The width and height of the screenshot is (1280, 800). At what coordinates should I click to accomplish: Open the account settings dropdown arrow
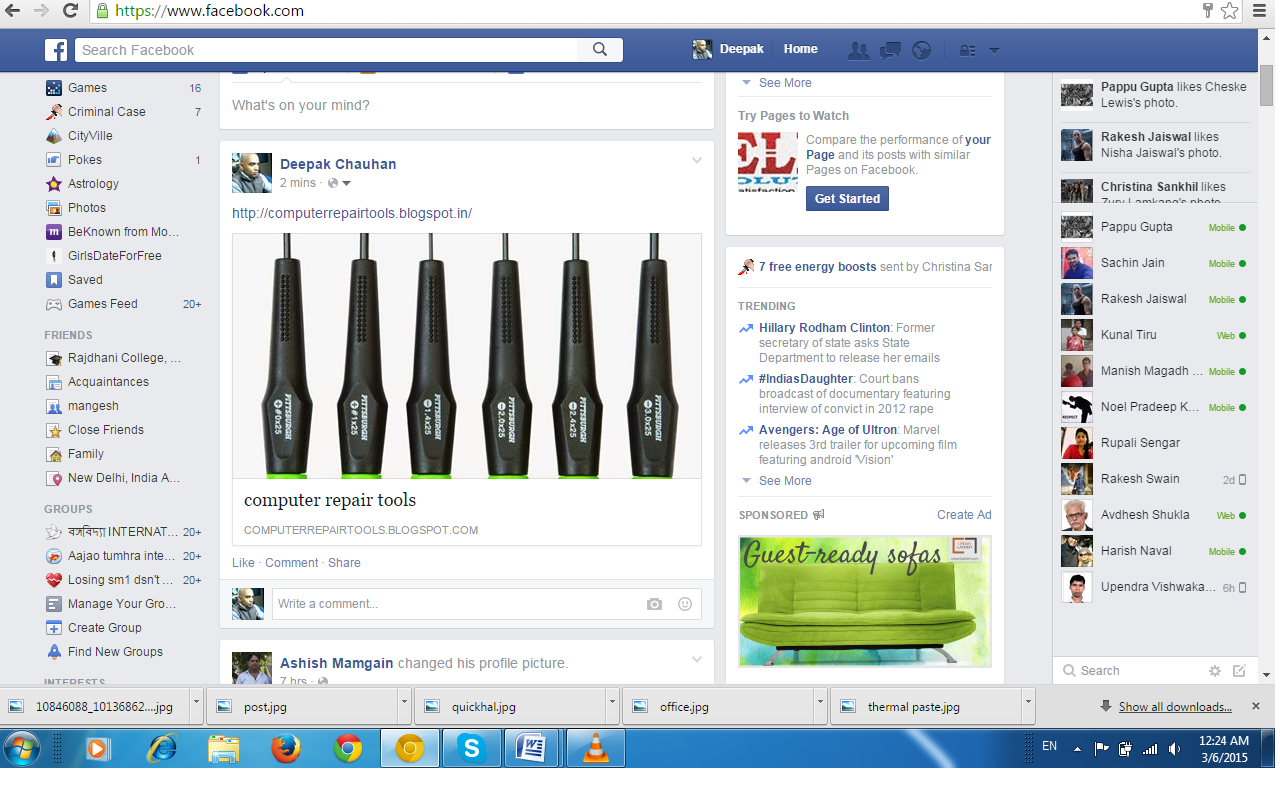[x=993, y=49]
